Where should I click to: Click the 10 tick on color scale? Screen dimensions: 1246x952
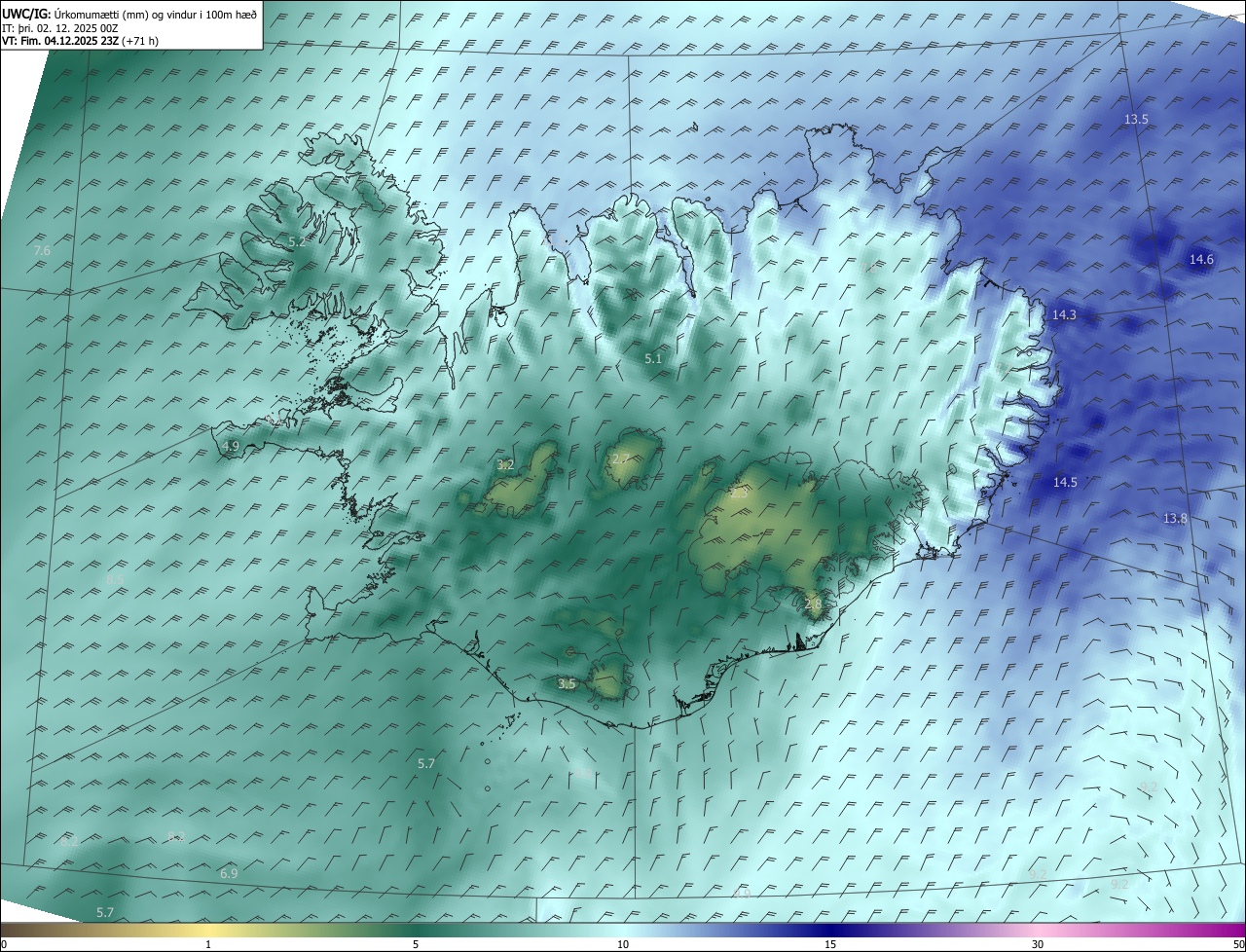(x=623, y=944)
